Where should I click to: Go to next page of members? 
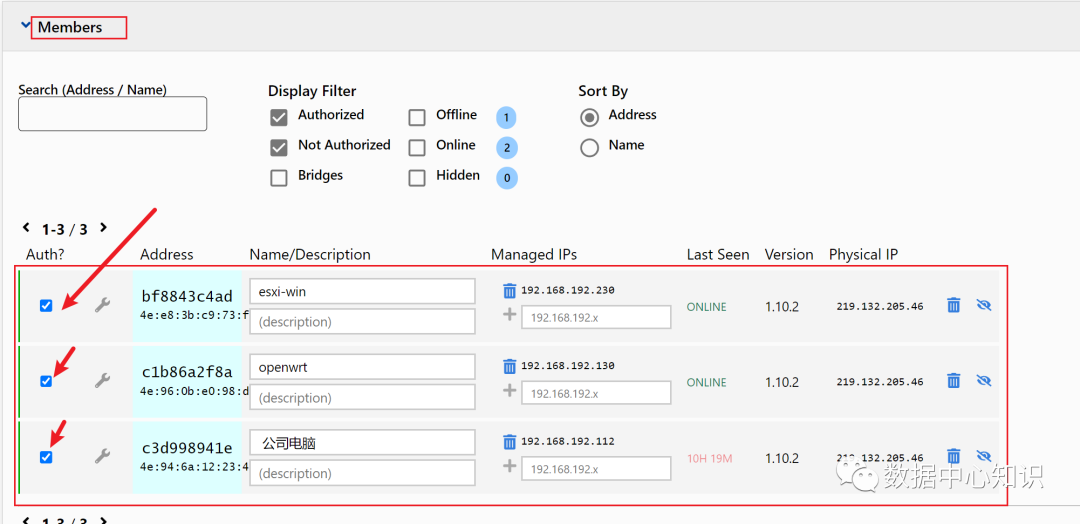click(x=103, y=228)
